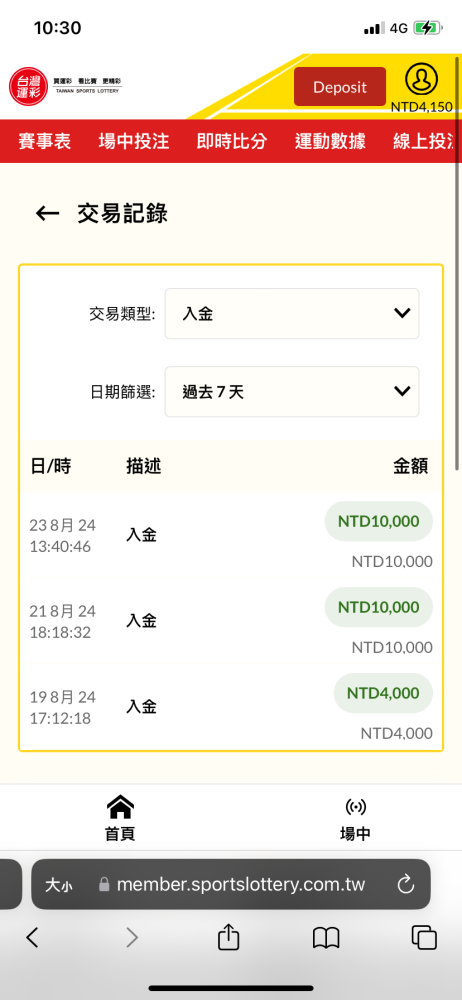Tap the Taiwan Sports Lottery logo
This screenshot has width=462, height=1000.
pos(65,86)
